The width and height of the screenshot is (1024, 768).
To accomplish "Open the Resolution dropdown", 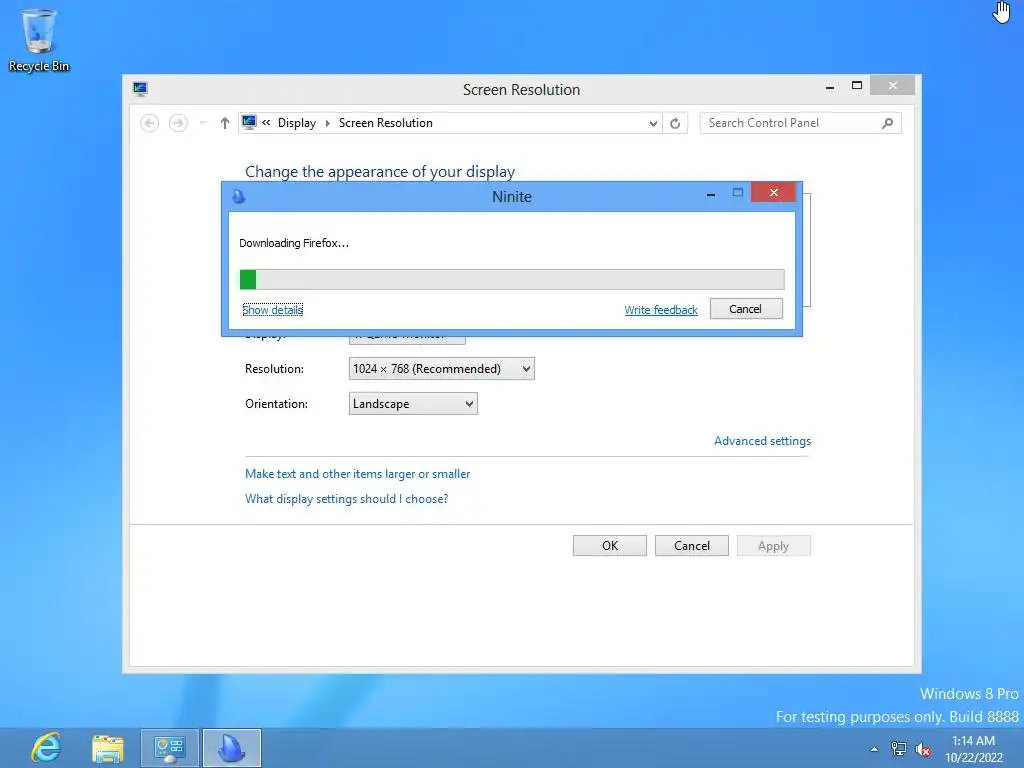I will [x=441, y=369].
